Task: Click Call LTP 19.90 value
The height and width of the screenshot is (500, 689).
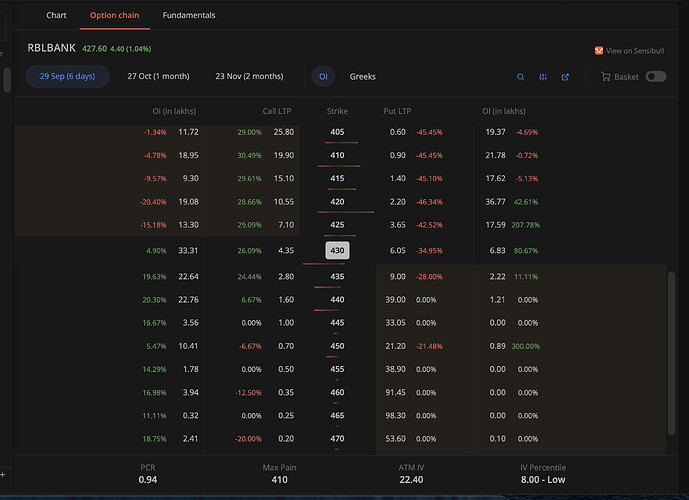Action: pyautogui.click(x=283, y=156)
